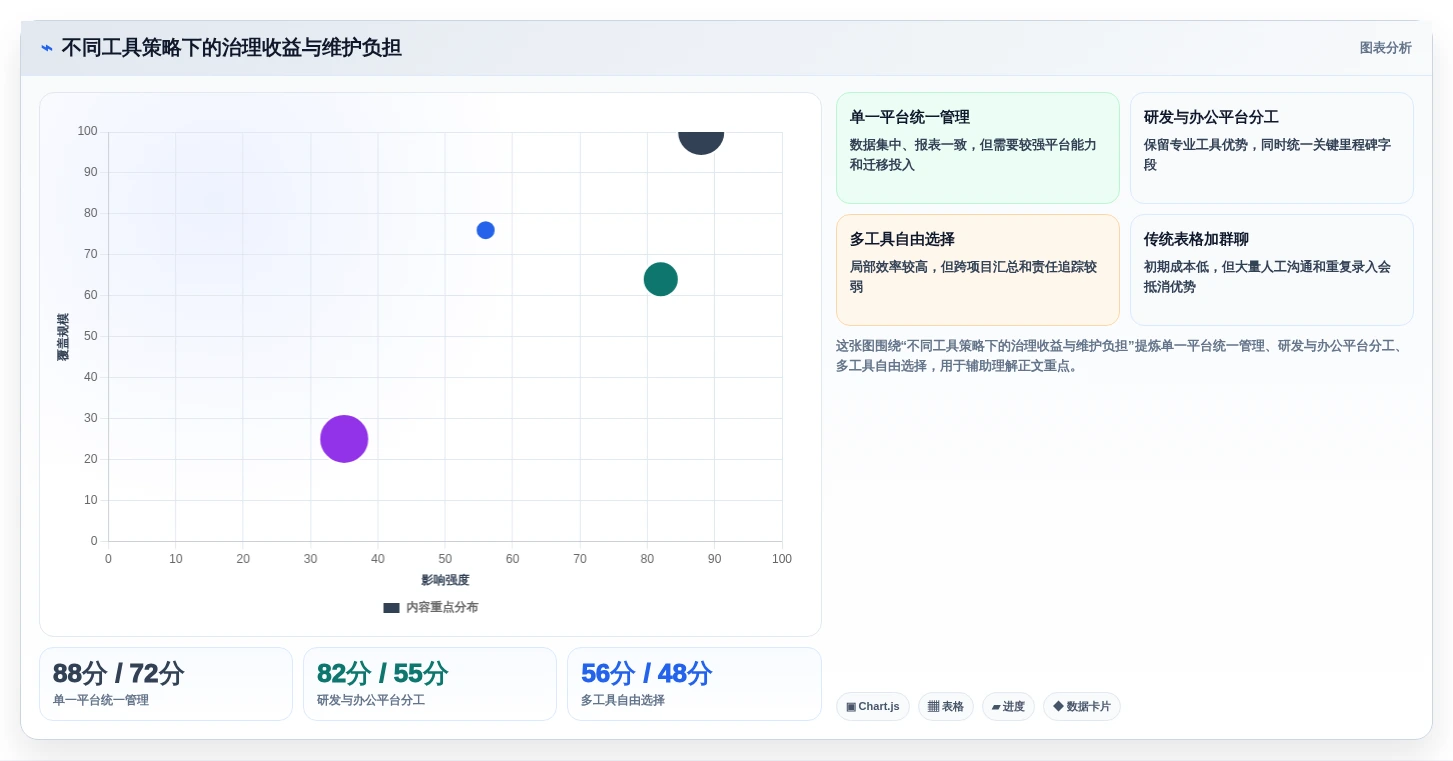The height and width of the screenshot is (761, 1453).
Task: Select the 研发与办公平台分工 card
Action: tap(1271, 148)
